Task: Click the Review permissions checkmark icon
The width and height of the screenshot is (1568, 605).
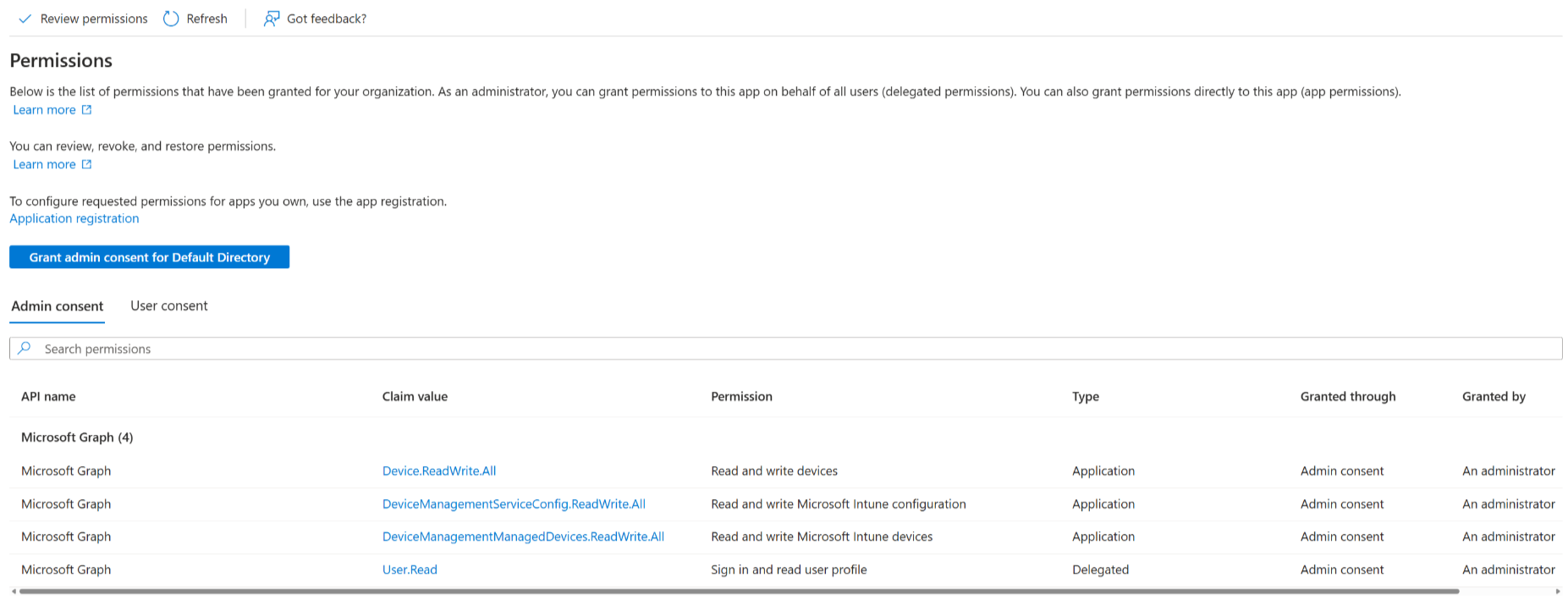Action: (x=25, y=19)
